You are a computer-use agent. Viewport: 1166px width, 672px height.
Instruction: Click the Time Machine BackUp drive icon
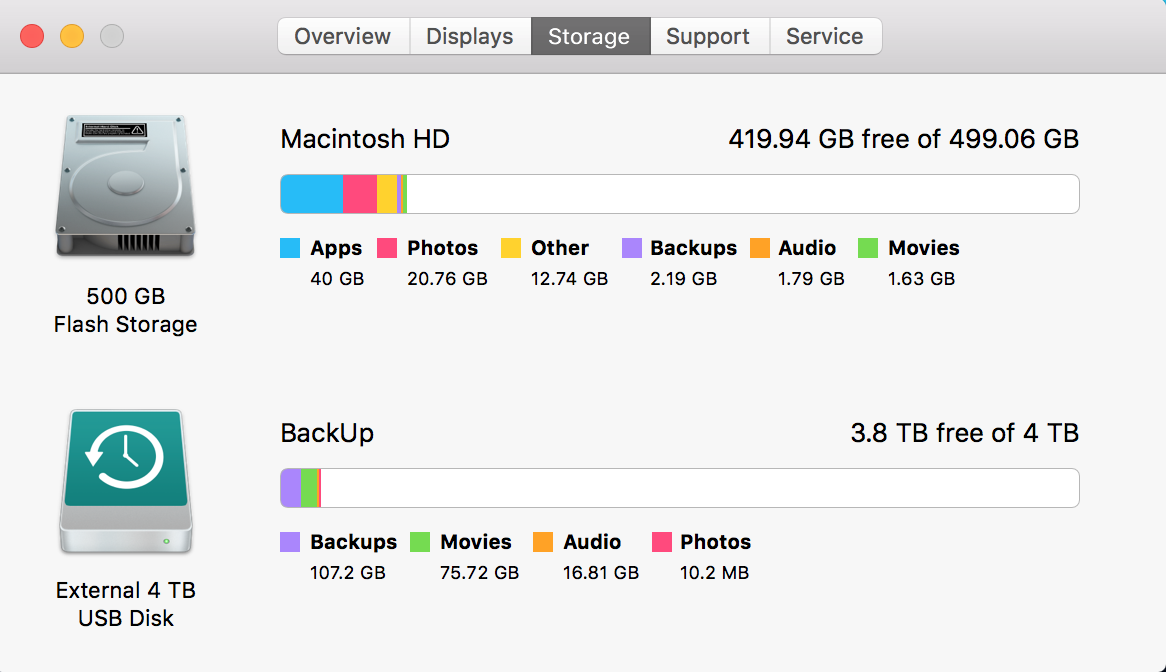[x=126, y=481]
